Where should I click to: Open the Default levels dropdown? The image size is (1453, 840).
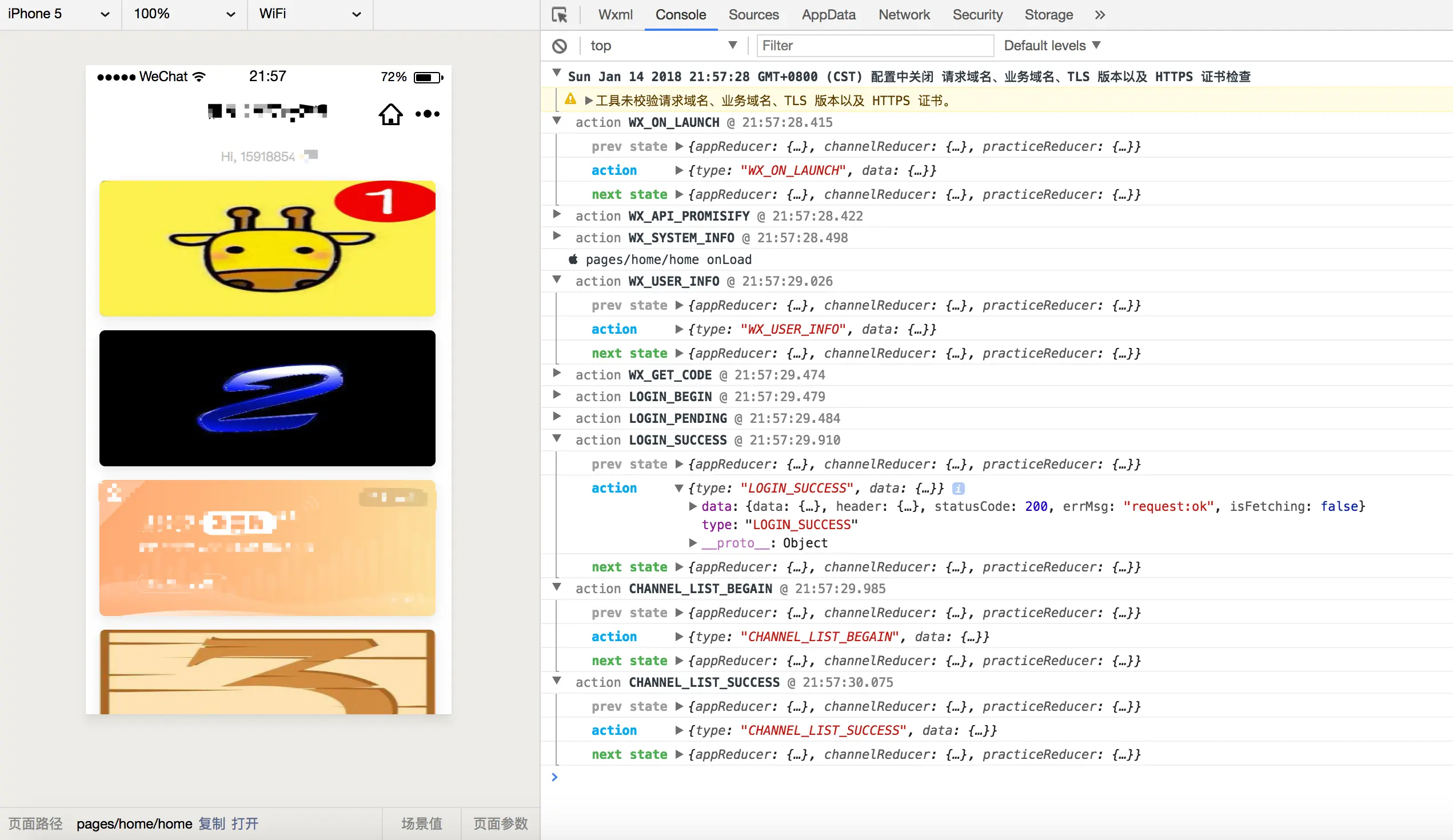(1052, 46)
